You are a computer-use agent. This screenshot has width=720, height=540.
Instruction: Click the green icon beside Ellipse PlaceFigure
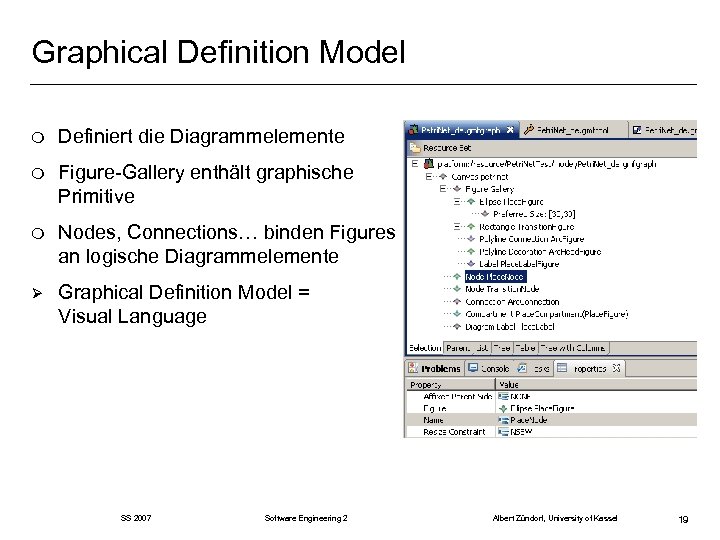pos(471,201)
